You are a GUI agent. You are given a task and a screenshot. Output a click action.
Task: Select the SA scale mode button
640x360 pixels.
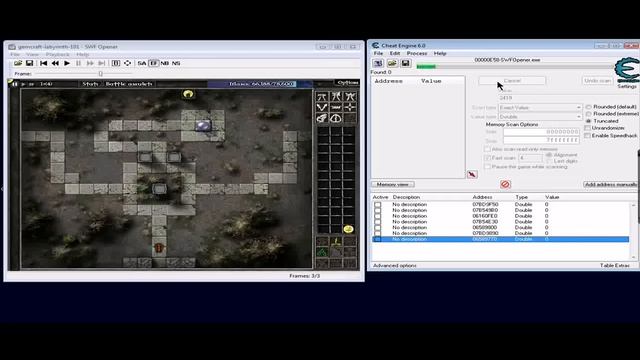[142, 63]
